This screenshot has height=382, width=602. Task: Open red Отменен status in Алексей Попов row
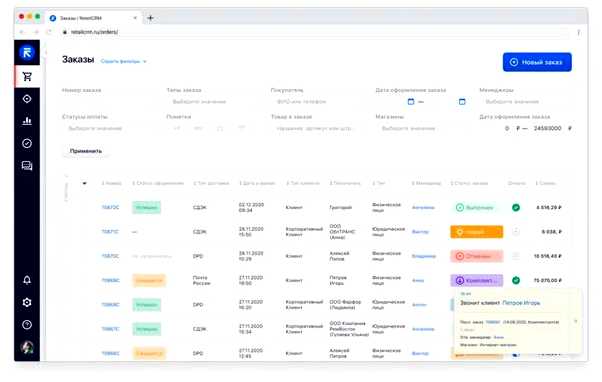click(476, 256)
